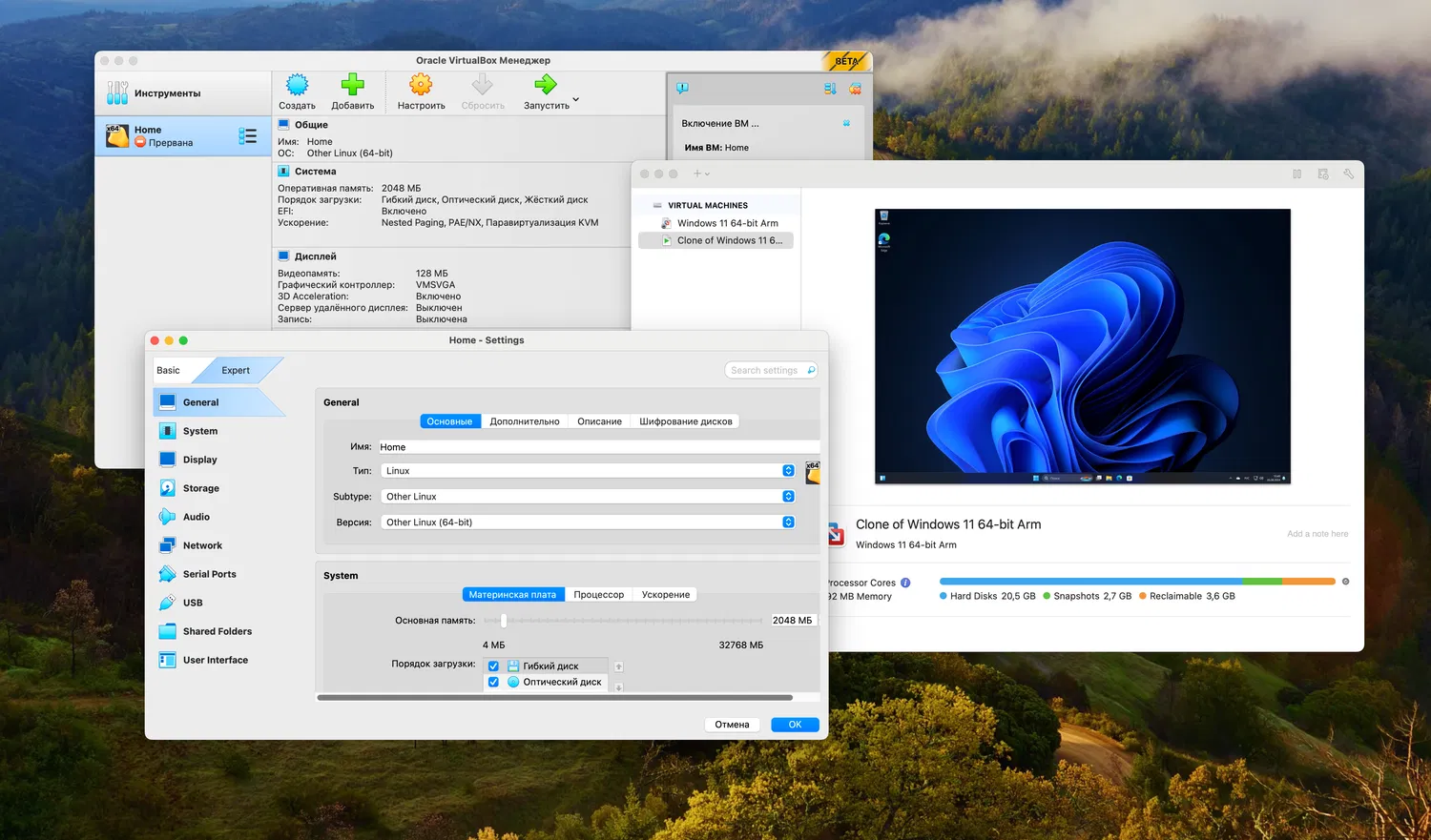Dismiss the Включение ВМ notification
Image resolution: width=1431 pixels, height=840 pixels.
point(846,123)
